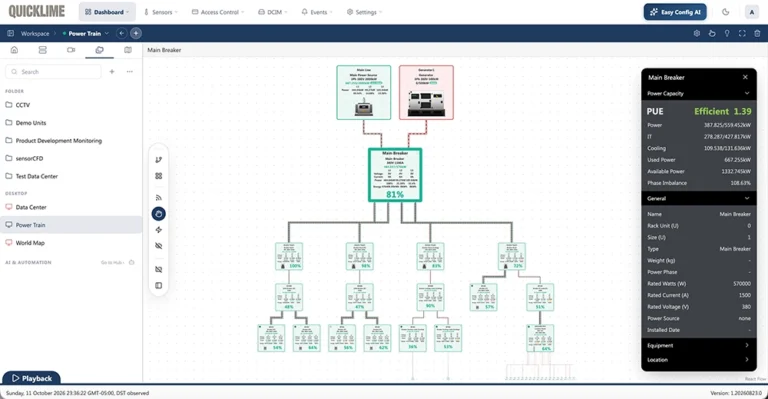Open the user avatar A menu
The width and height of the screenshot is (768, 399).
pos(751,12)
